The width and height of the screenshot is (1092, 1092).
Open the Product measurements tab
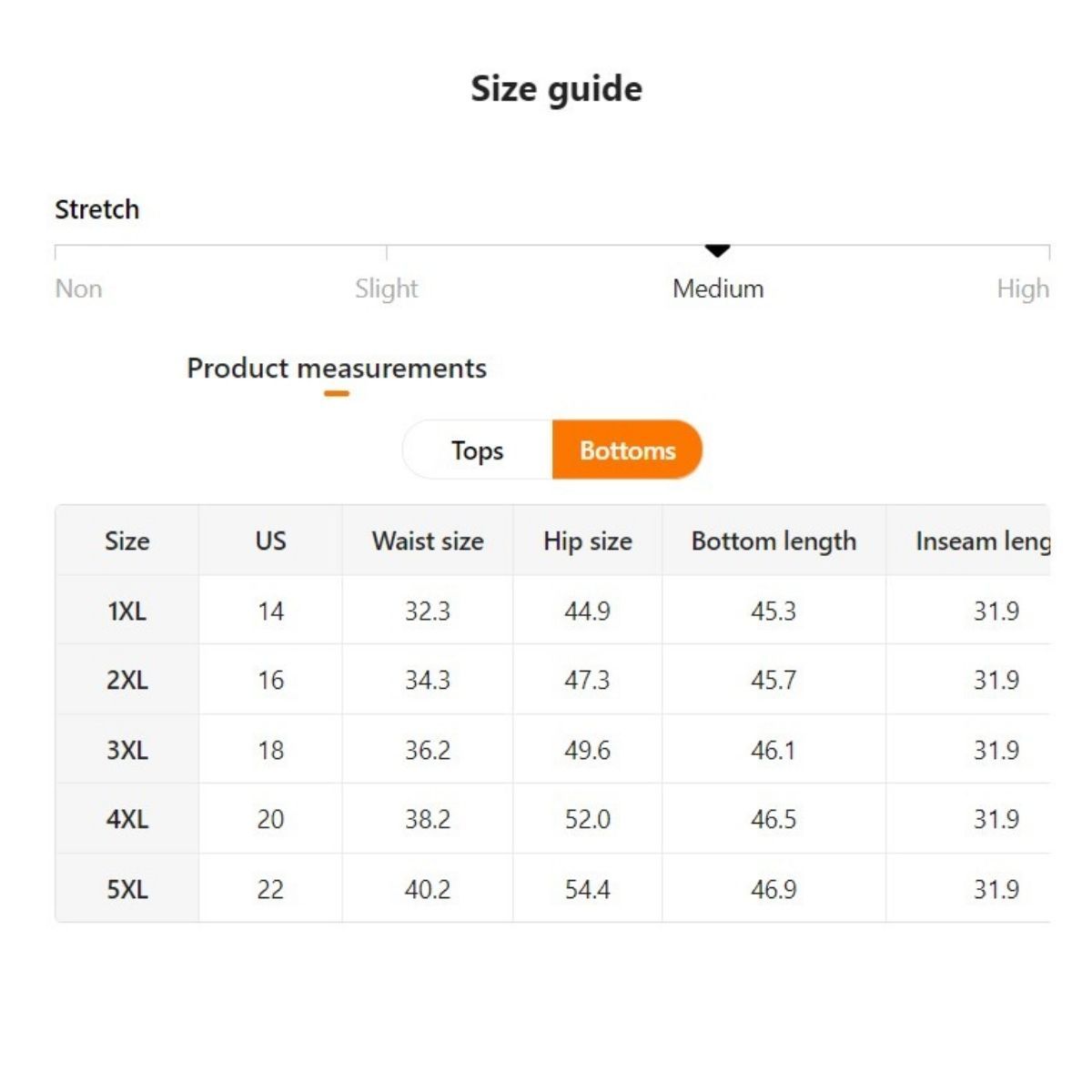(337, 369)
